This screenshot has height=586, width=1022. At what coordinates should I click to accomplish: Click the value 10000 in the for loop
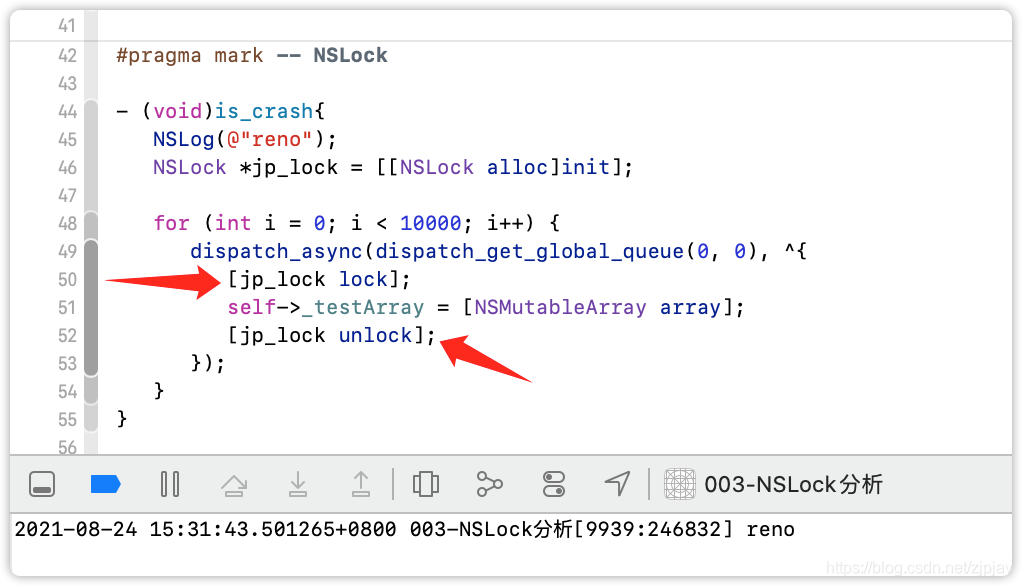(x=430, y=224)
